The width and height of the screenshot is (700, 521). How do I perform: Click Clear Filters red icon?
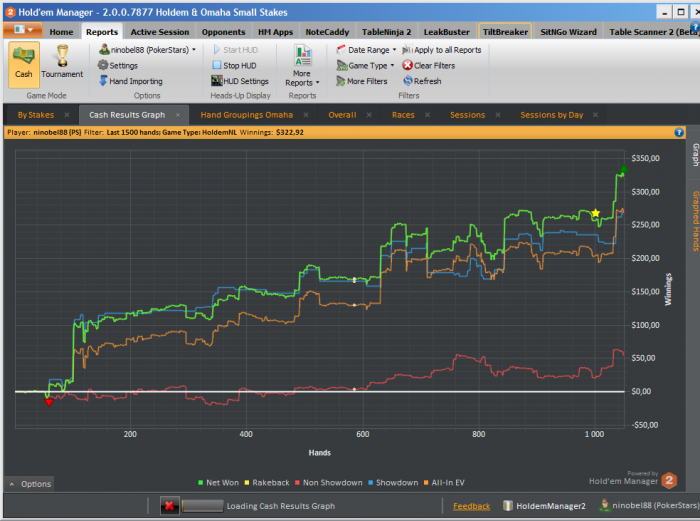pos(407,65)
